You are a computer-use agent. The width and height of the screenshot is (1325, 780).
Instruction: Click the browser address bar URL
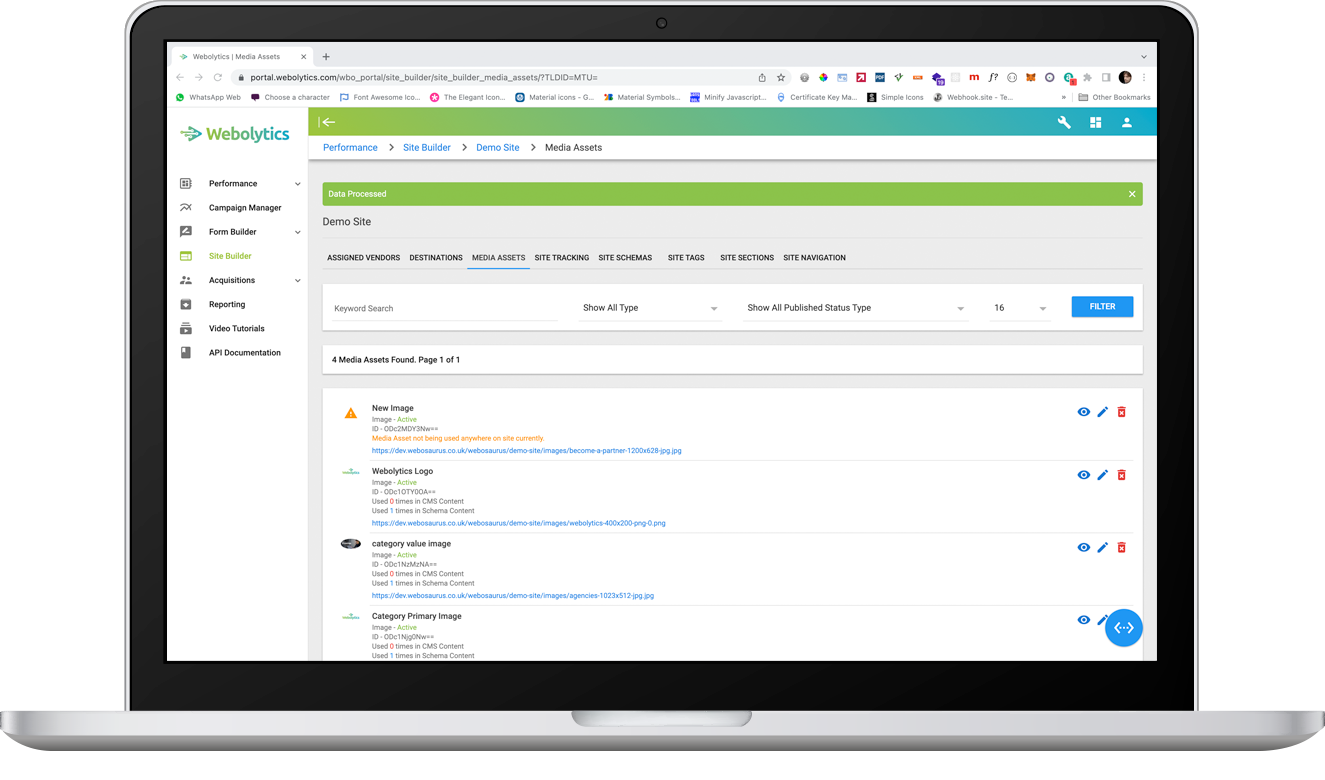pyautogui.click(x=424, y=77)
